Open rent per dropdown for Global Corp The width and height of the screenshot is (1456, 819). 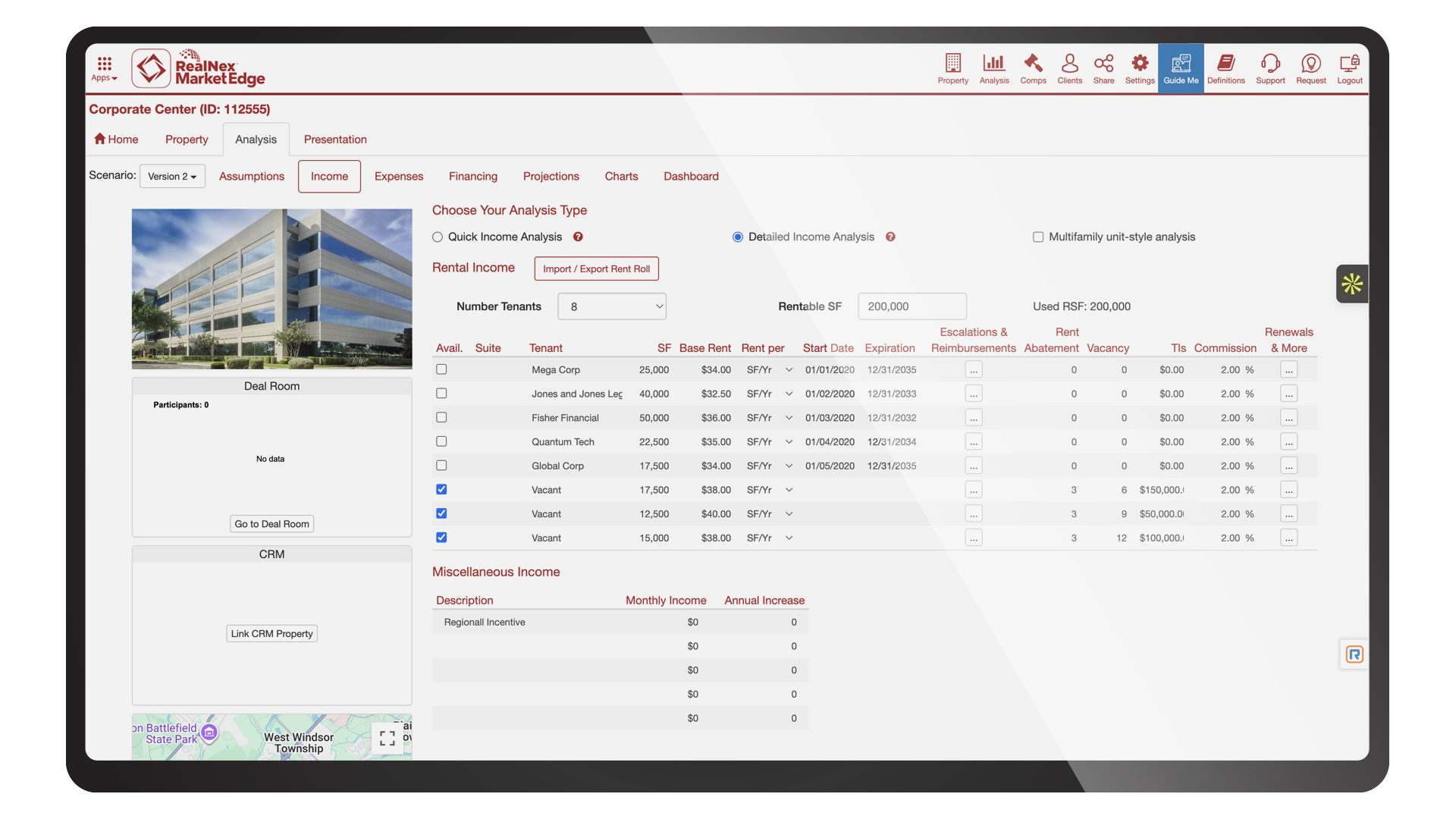(770, 466)
